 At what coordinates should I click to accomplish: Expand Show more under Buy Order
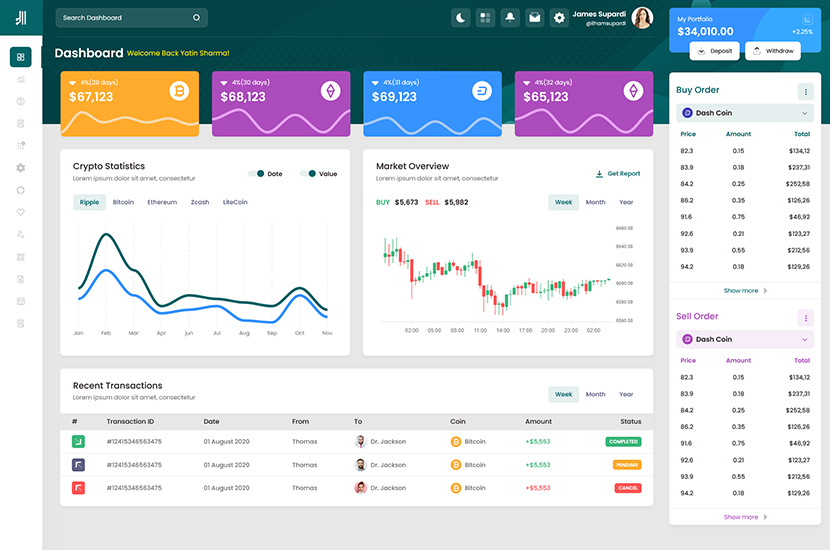coord(745,291)
